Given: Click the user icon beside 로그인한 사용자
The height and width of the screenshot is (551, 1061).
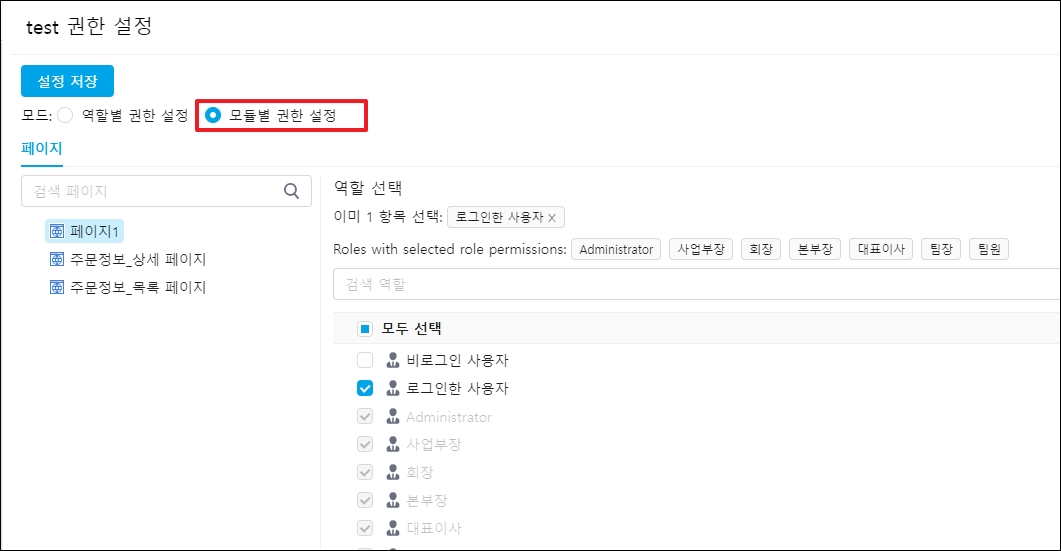Looking at the screenshot, I should [393, 388].
